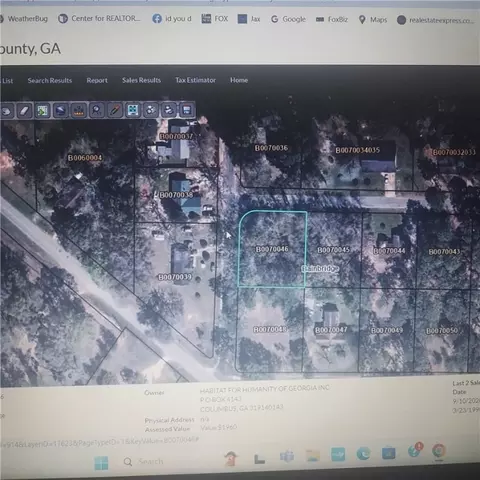Open the Teams taskbar icon
The height and width of the screenshot is (480, 480).
click(287, 456)
